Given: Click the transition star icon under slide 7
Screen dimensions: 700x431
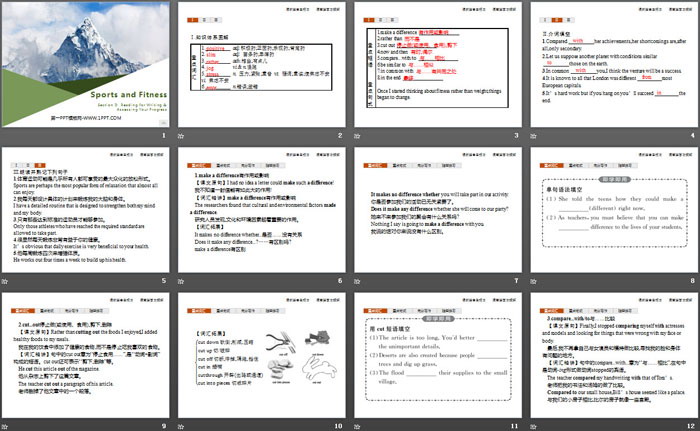Looking at the screenshot, I should (356, 283).
